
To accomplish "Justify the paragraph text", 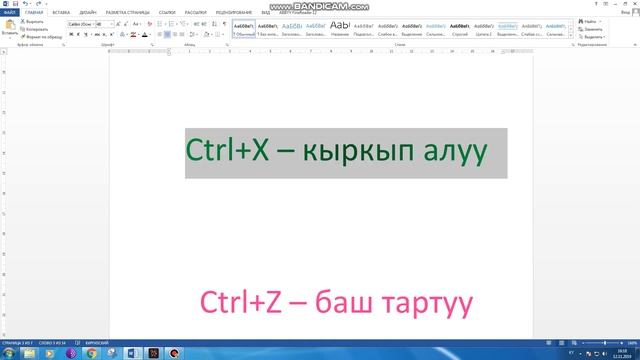I will click(x=182, y=35).
